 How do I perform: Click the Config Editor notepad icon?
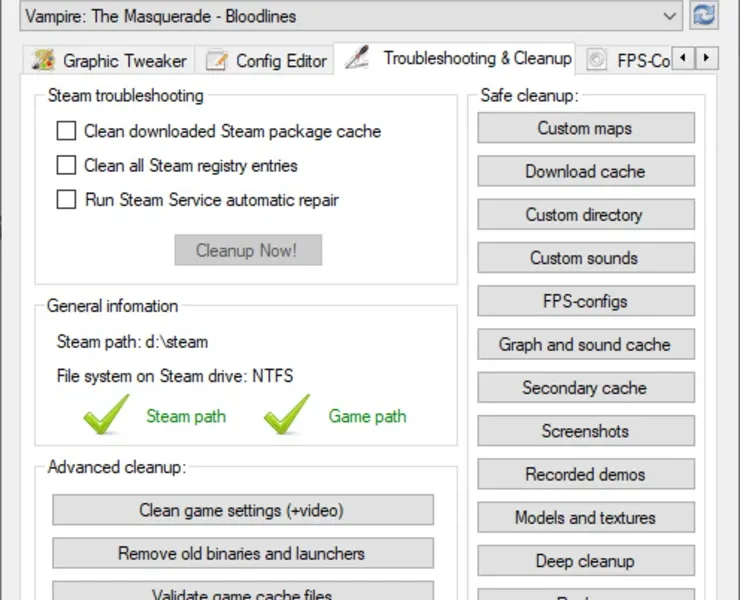(217, 60)
